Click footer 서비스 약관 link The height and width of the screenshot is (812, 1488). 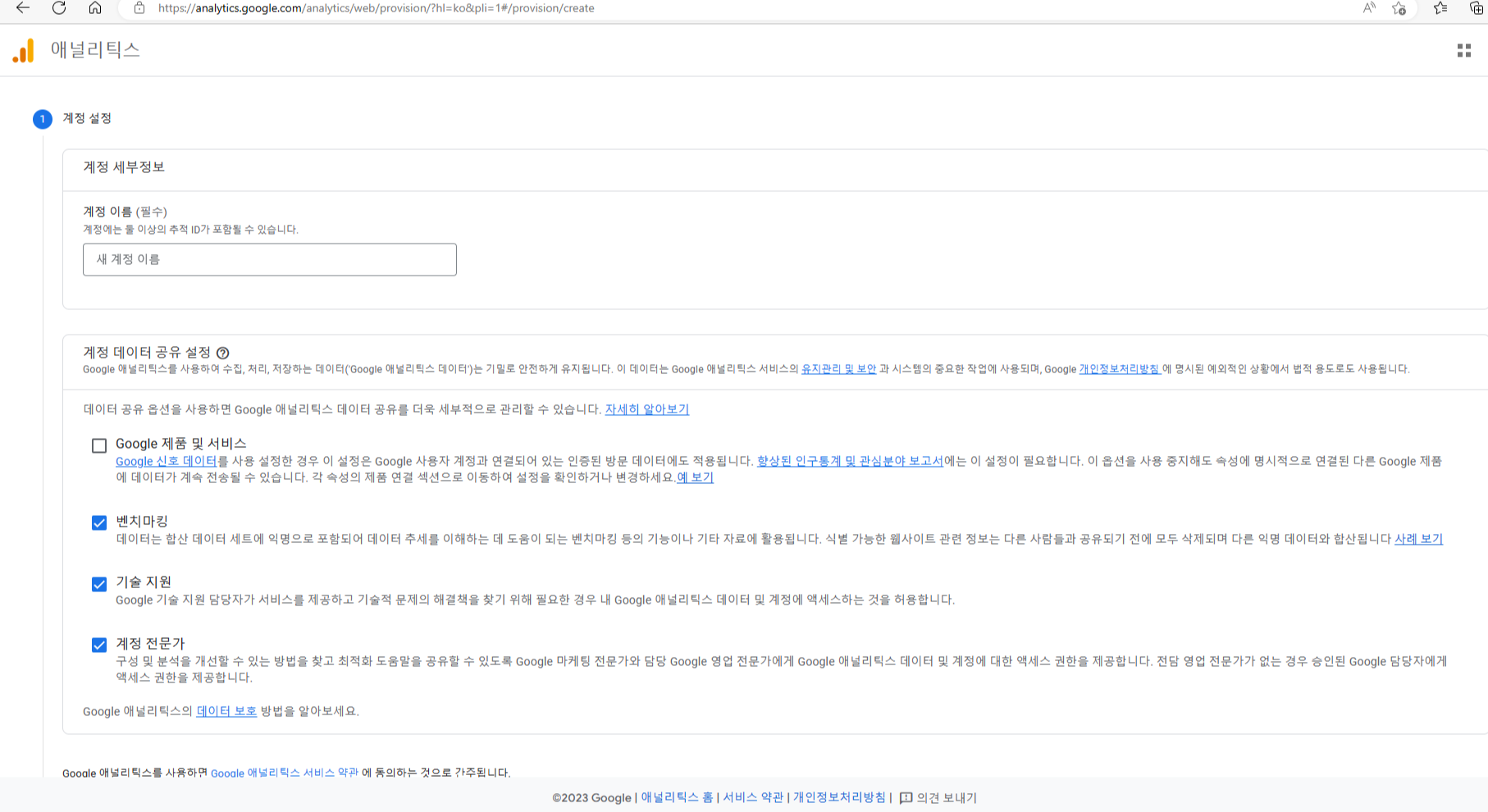coord(753,797)
